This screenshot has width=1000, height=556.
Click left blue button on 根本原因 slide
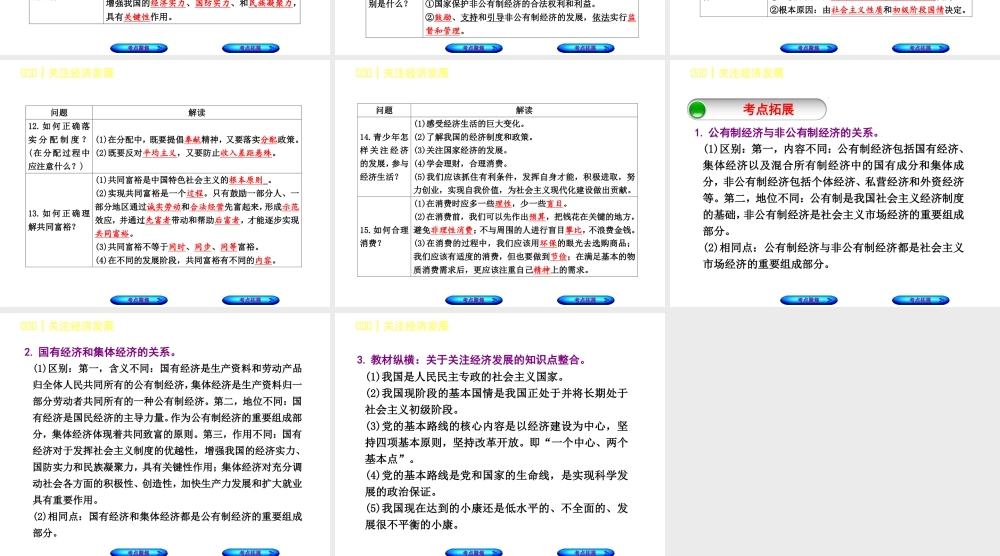pos(809,48)
